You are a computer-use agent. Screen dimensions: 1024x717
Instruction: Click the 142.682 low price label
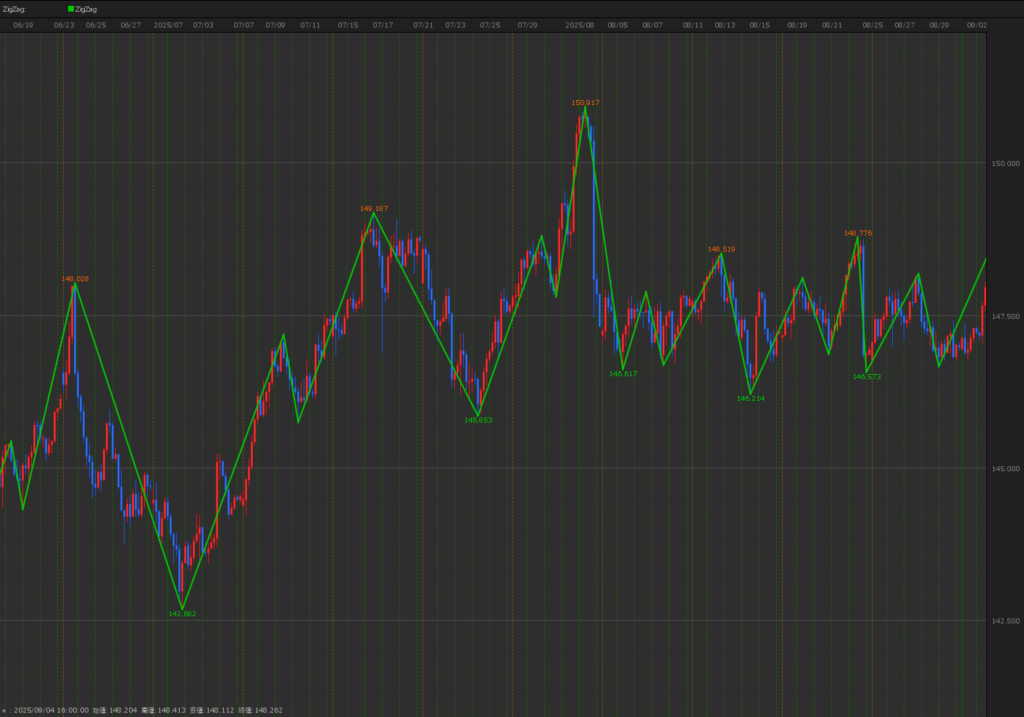tap(182, 614)
